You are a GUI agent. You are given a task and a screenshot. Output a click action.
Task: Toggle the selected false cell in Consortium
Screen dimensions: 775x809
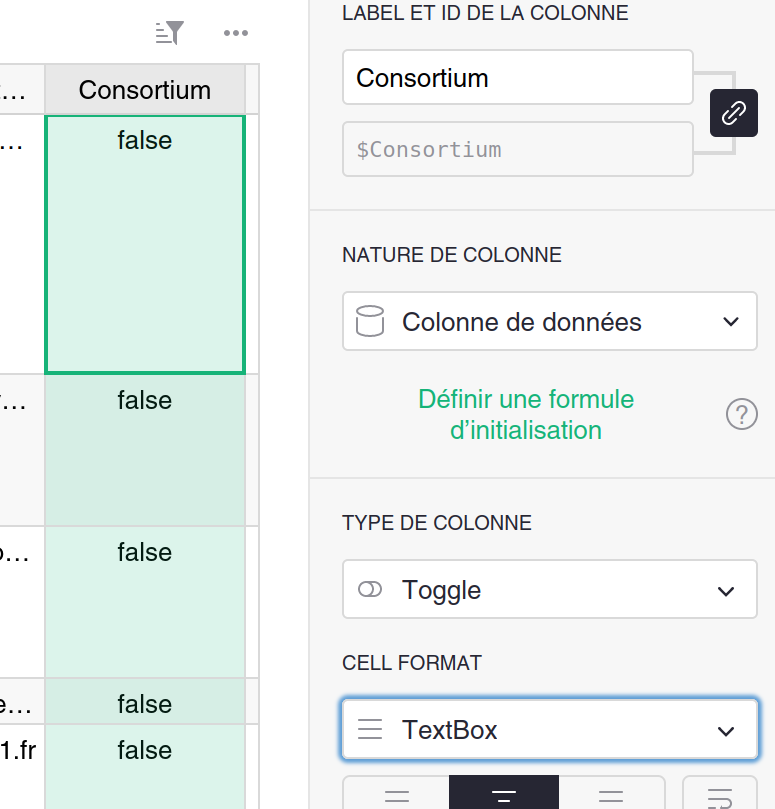[x=144, y=241]
